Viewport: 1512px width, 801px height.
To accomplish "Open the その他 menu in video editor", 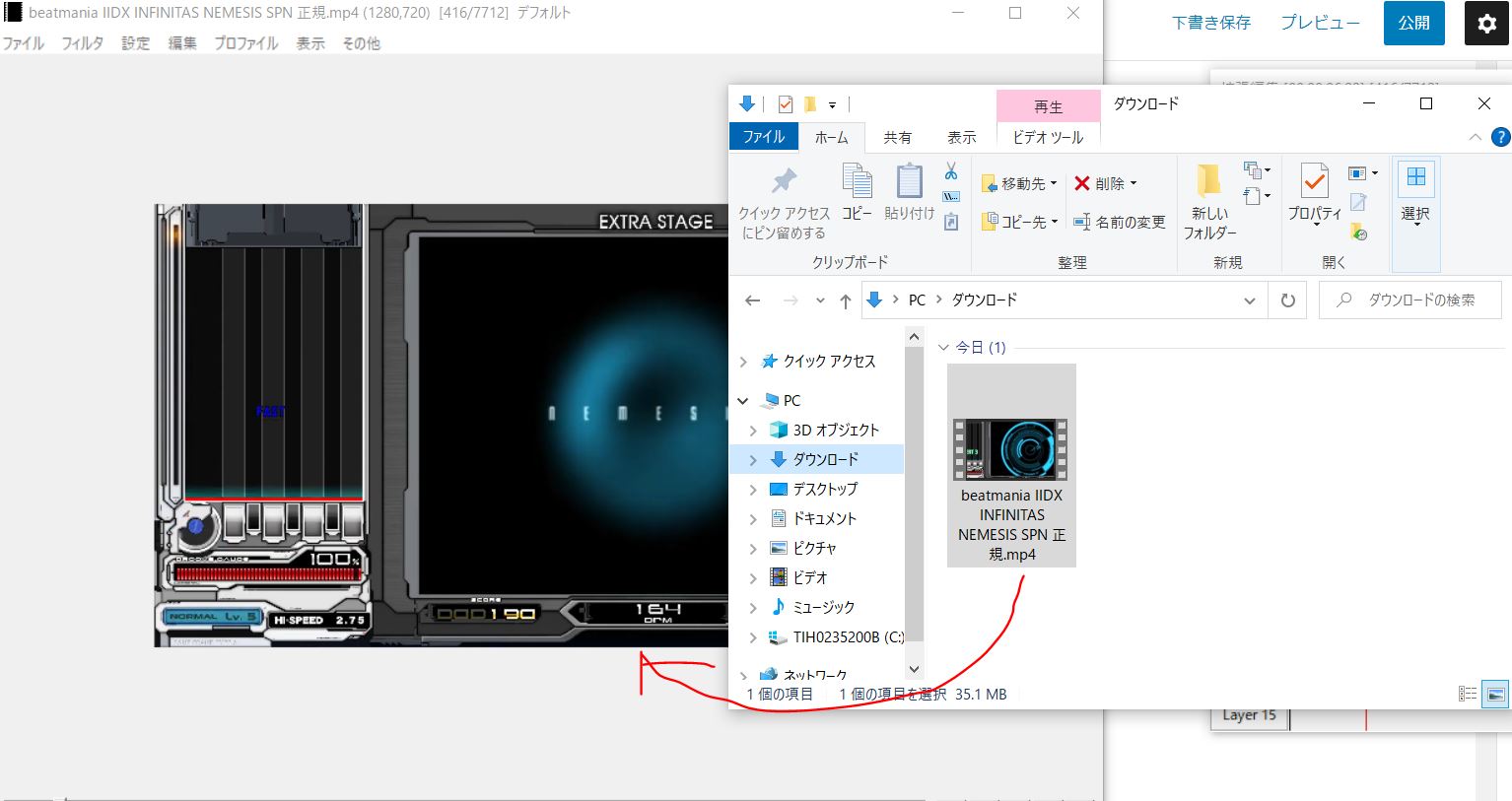I will pos(361,43).
